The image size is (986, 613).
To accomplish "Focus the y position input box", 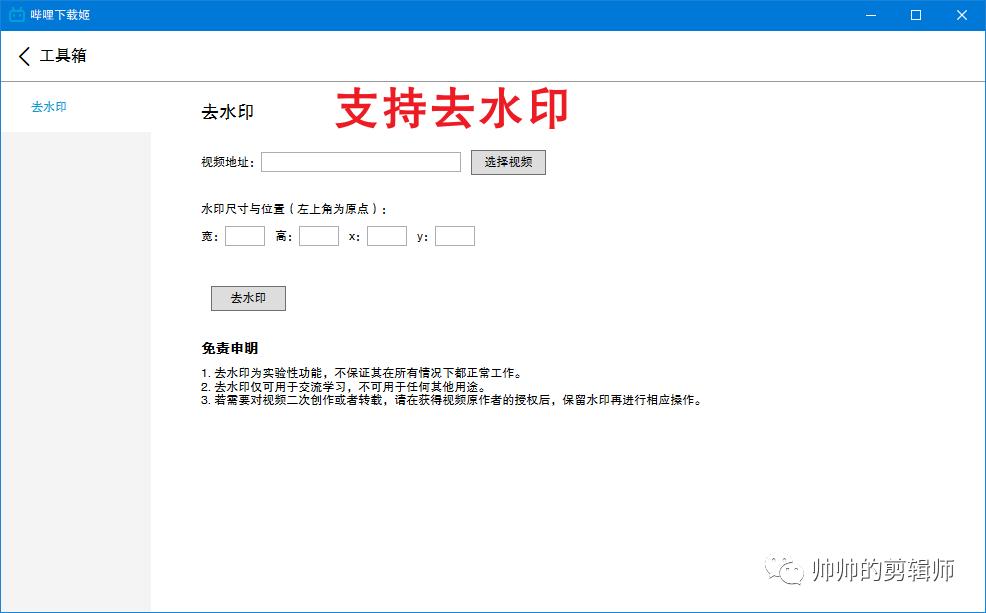I will pyautogui.click(x=455, y=236).
